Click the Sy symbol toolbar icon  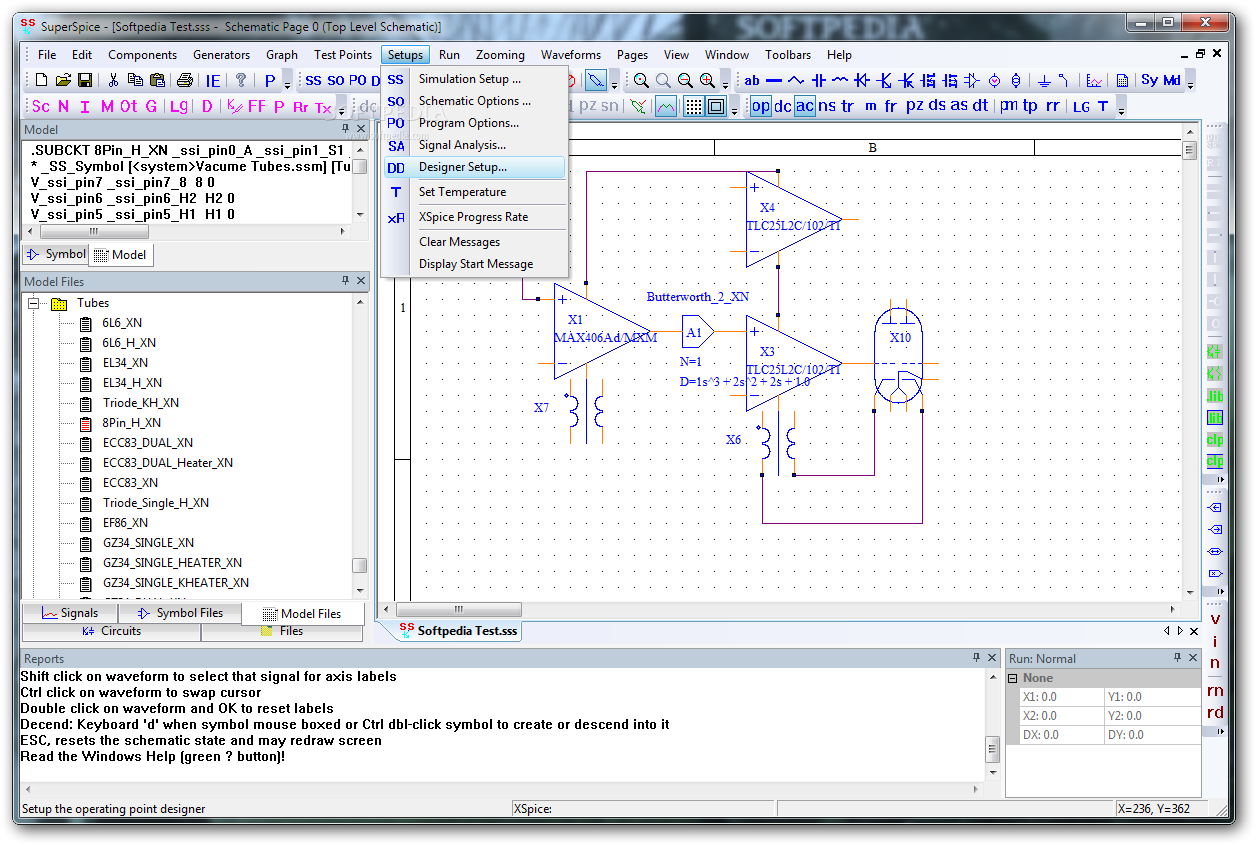pyautogui.click(x=1149, y=80)
